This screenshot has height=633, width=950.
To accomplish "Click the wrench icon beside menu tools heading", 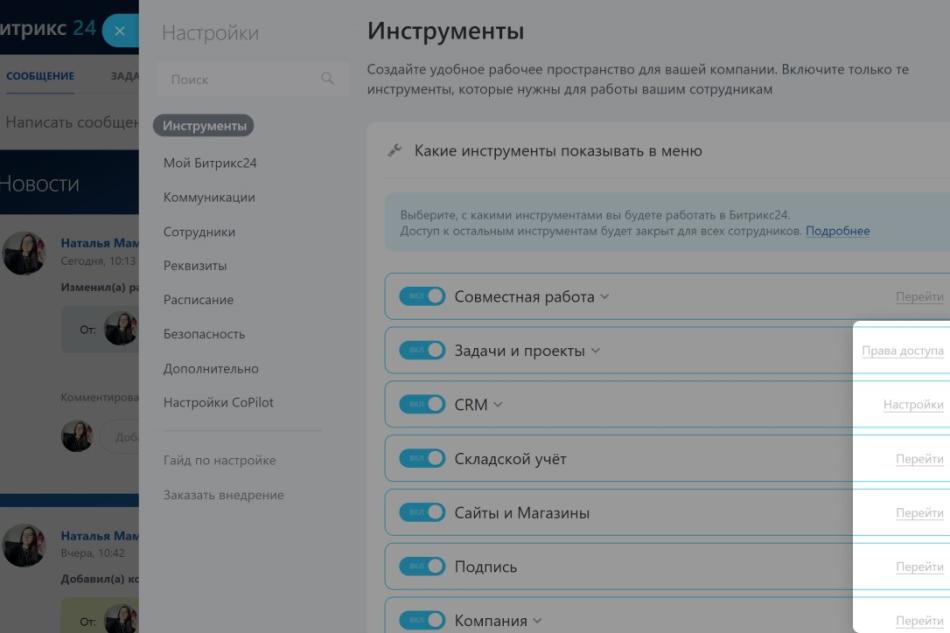I will pos(394,151).
